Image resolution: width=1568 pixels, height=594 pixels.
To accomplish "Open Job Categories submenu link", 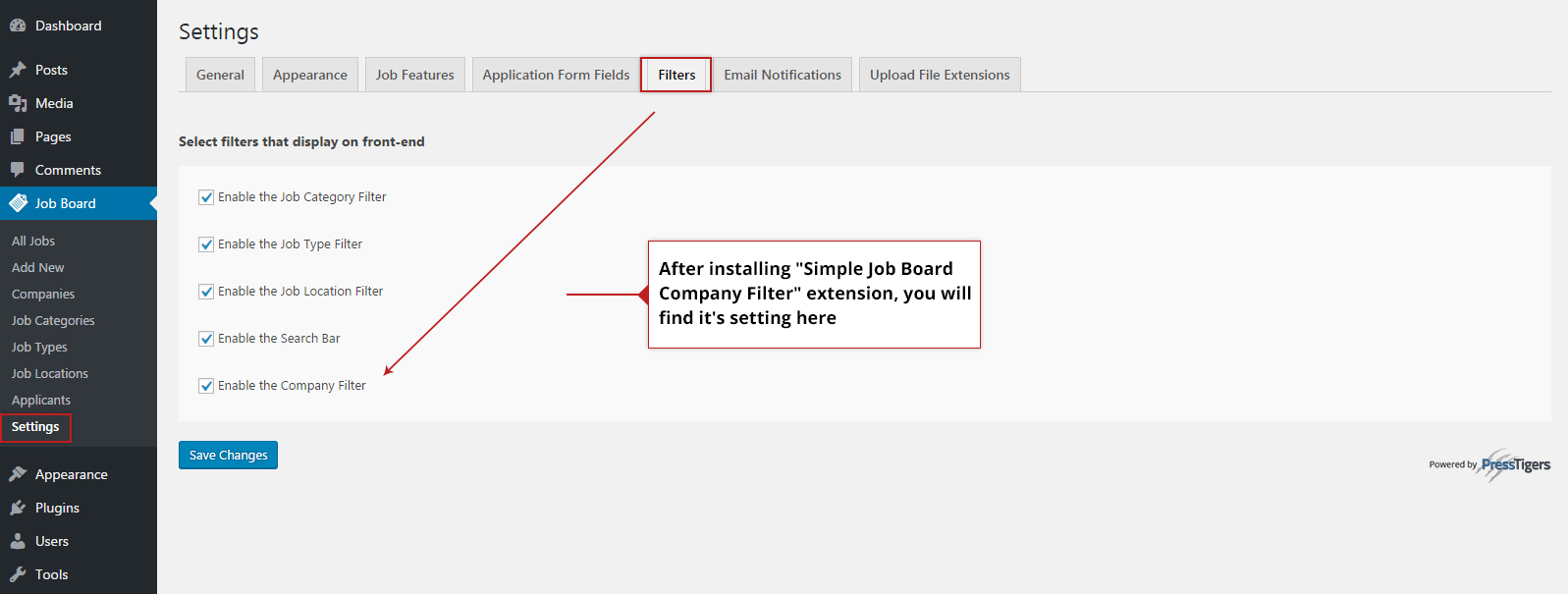I will click(x=53, y=320).
